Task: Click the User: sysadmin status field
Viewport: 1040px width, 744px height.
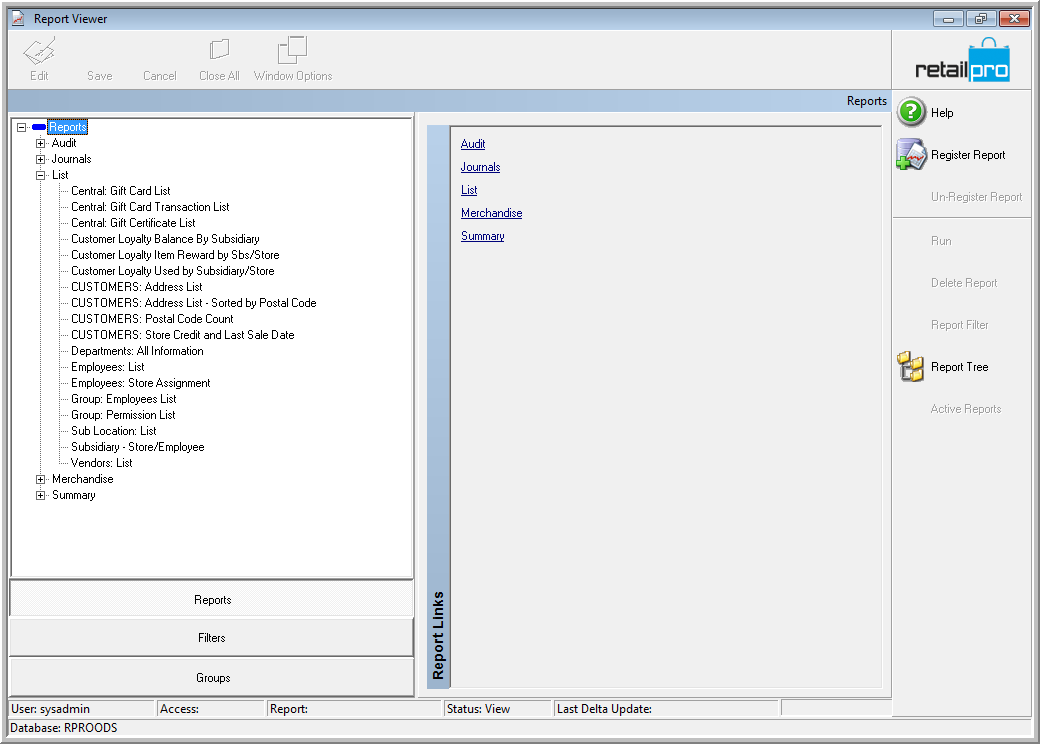Action: click(82, 709)
